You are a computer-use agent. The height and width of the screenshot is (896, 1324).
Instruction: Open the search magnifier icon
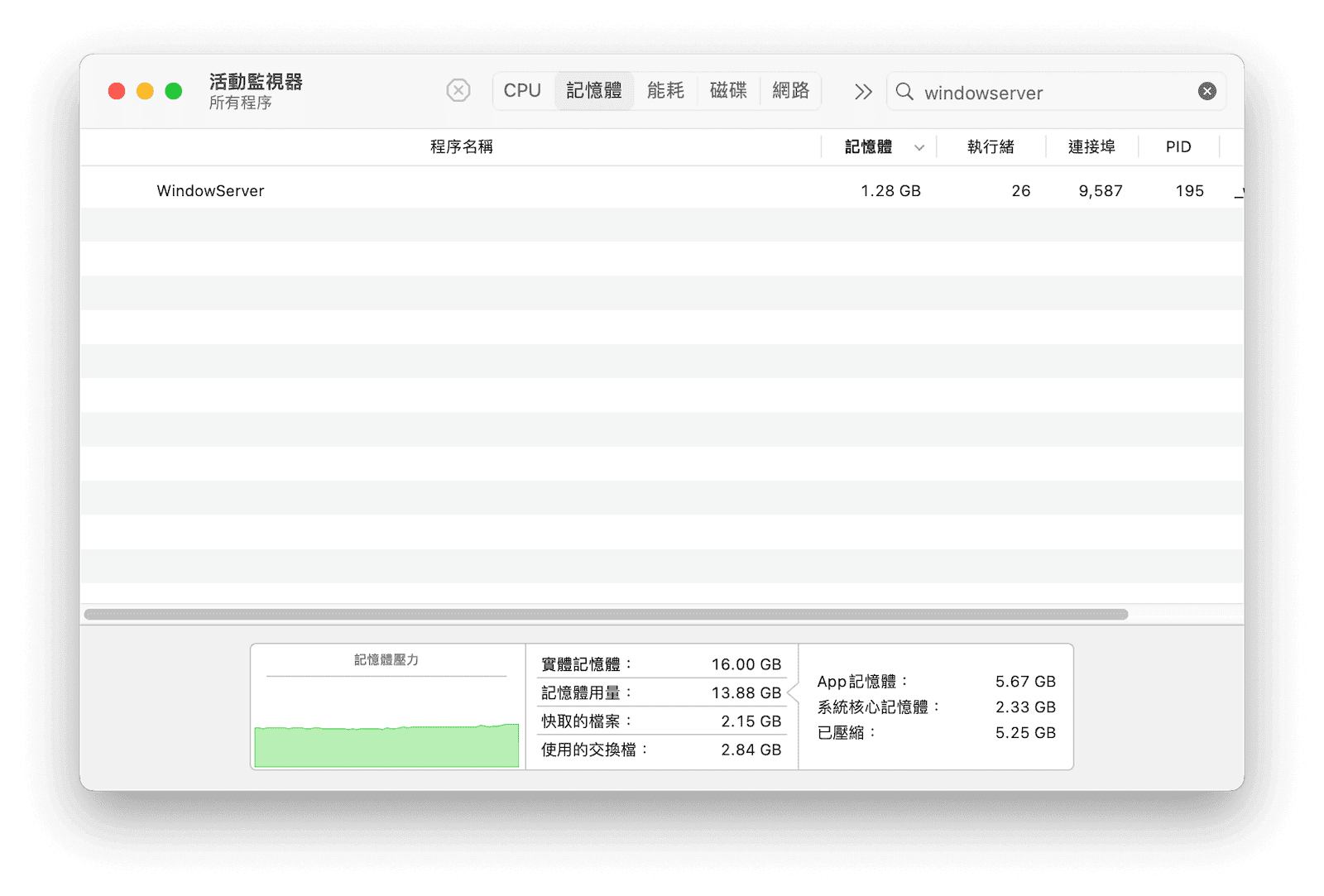(905, 93)
